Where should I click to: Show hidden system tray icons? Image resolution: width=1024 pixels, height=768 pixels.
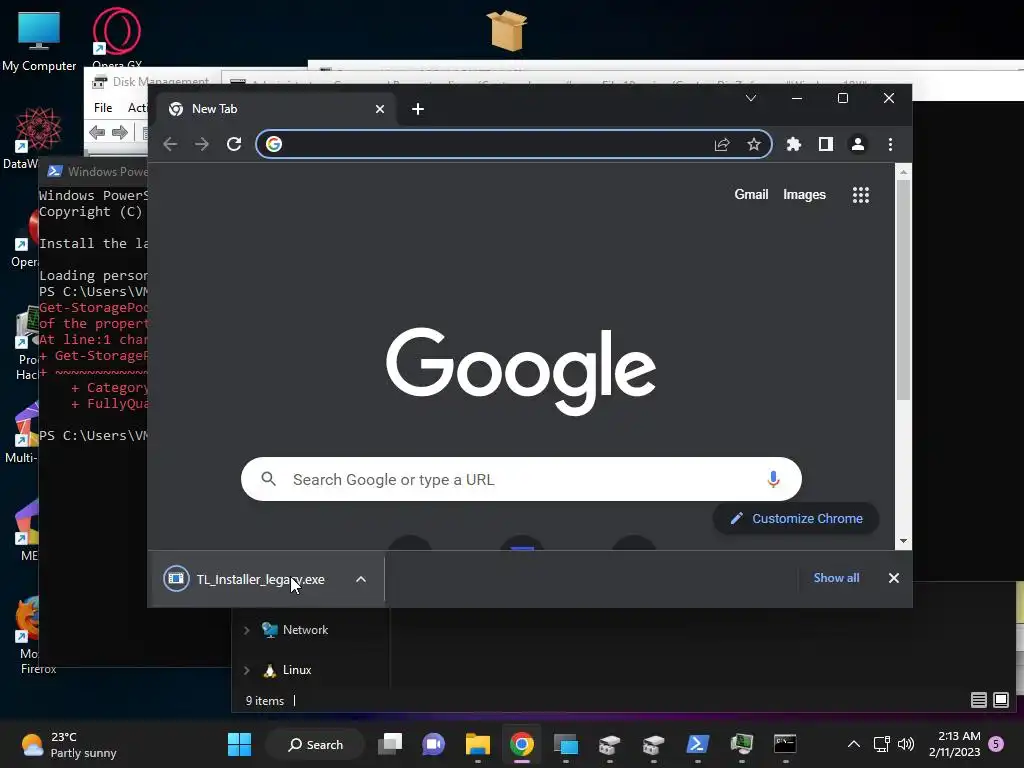pos(854,744)
